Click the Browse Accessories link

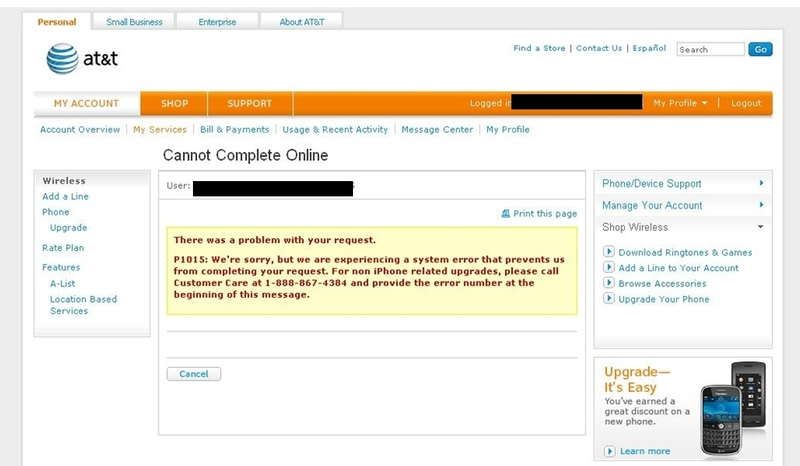(x=662, y=283)
